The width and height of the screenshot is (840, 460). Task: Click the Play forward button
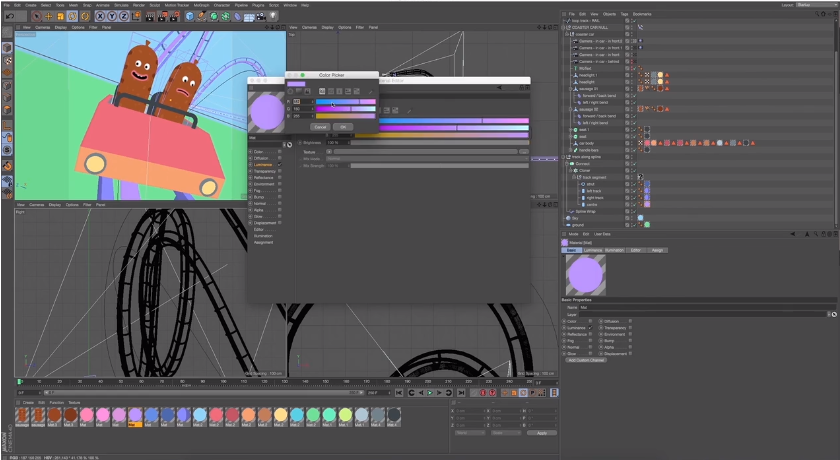[430, 393]
